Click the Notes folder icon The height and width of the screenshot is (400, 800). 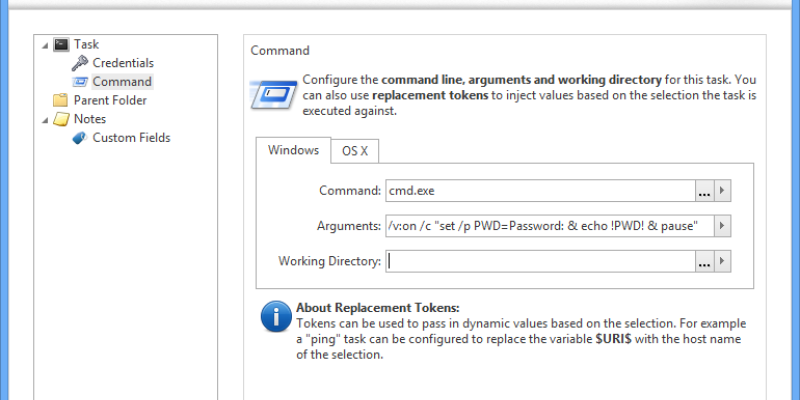point(61,119)
